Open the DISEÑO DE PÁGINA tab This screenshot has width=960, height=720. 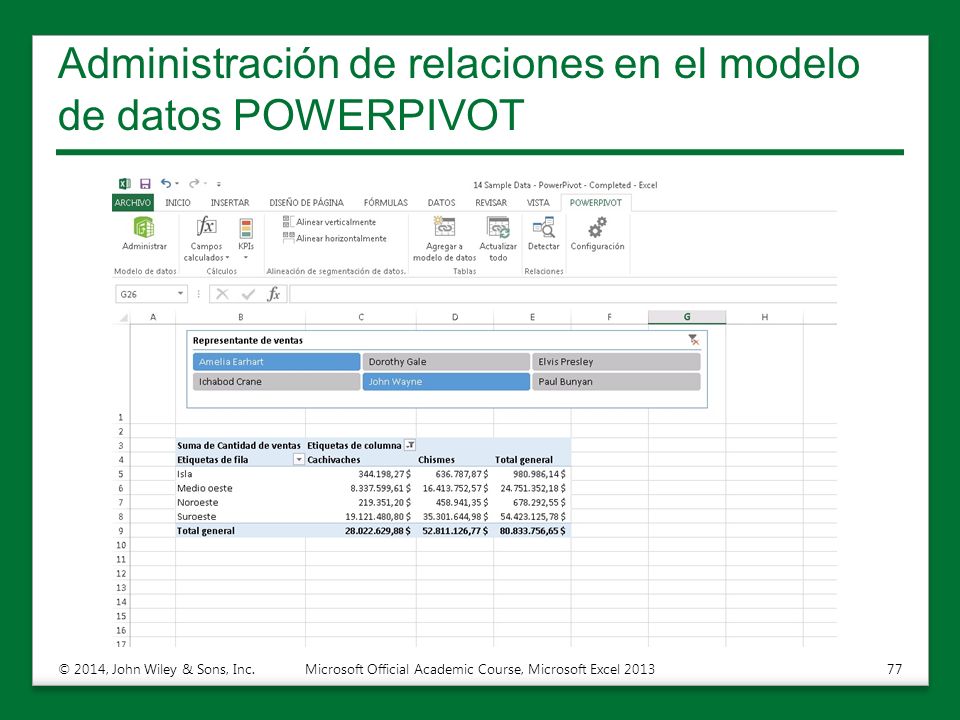pyautogui.click(x=306, y=203)
